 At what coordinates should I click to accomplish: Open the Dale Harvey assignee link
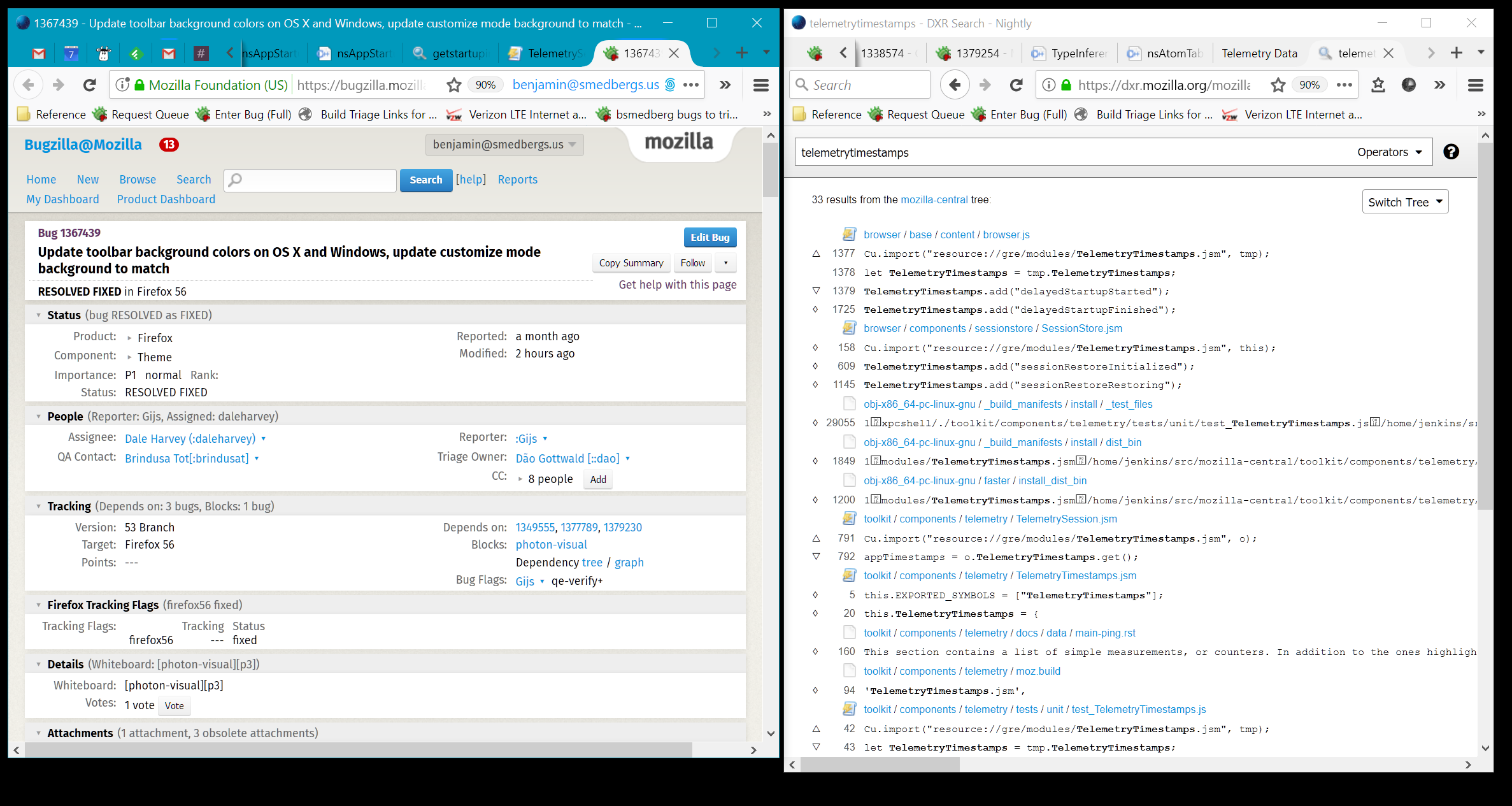click(x=190, y=439)
